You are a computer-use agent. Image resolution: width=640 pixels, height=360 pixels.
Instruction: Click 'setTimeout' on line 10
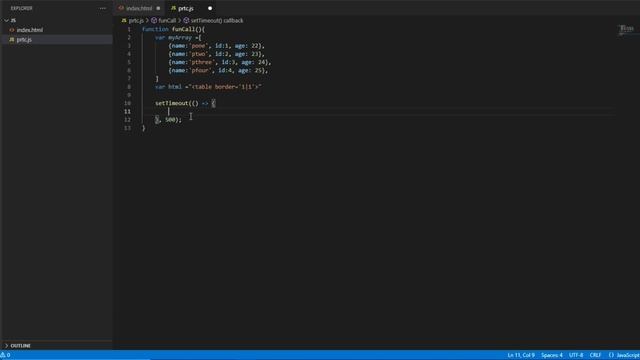[171, 103]
